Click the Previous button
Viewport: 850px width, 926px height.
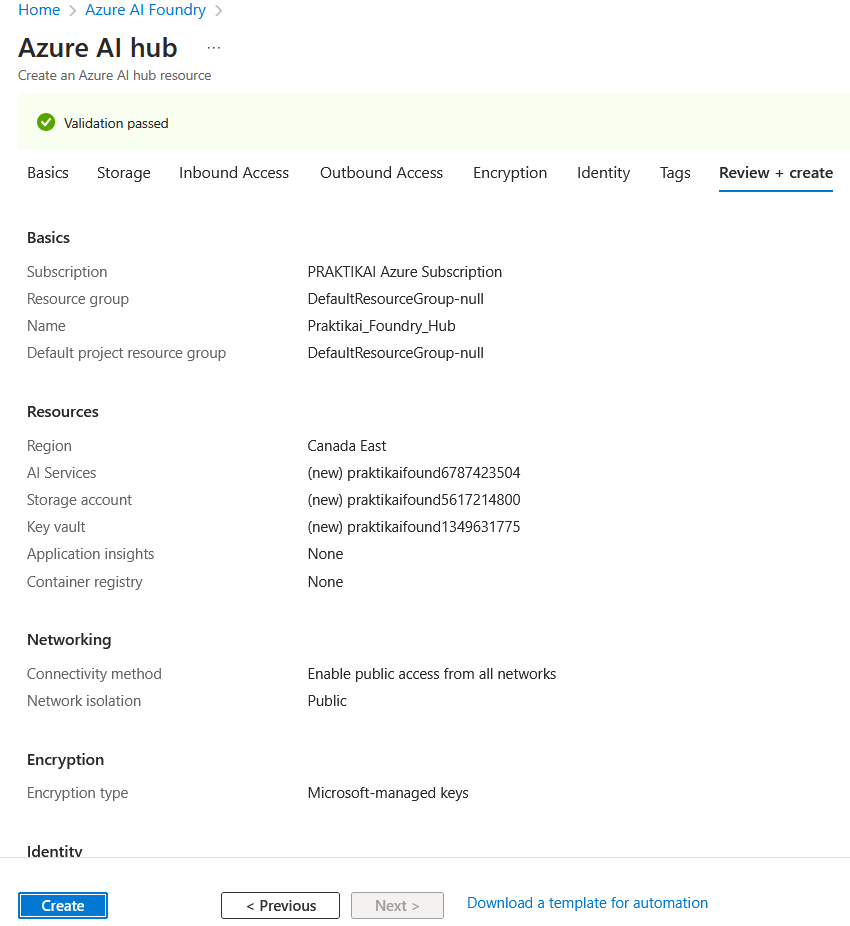pyautogui.click(x=280, y=905)
